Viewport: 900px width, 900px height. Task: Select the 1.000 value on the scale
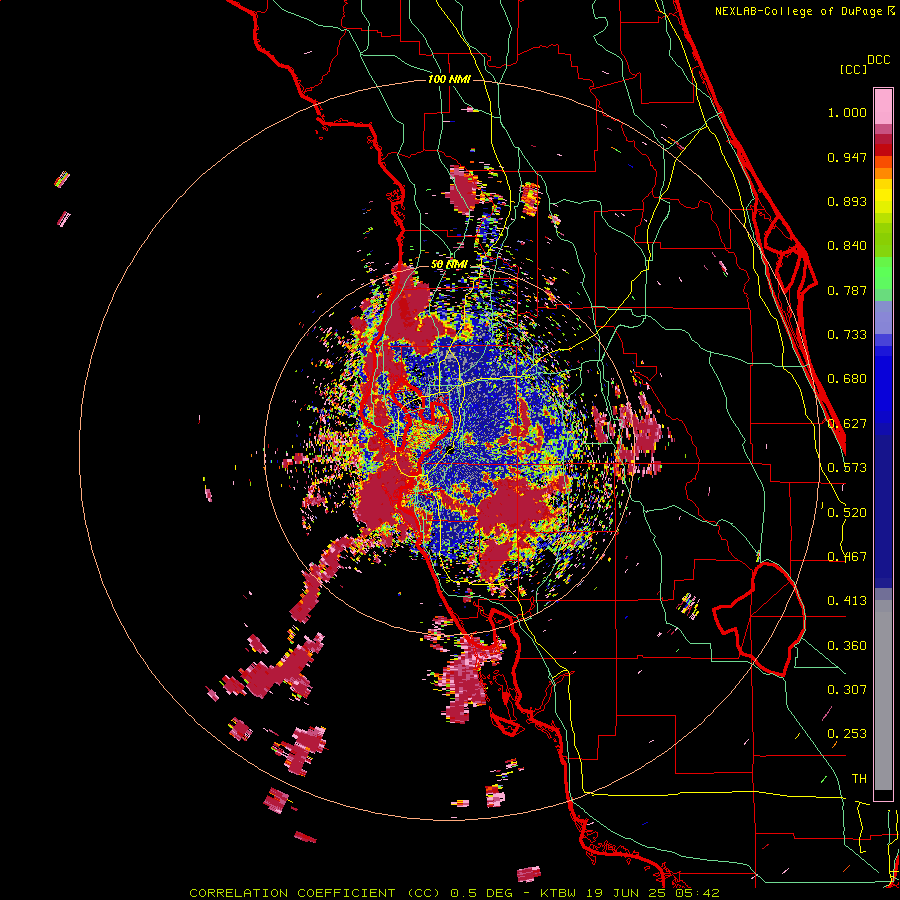tap(847, 112)
